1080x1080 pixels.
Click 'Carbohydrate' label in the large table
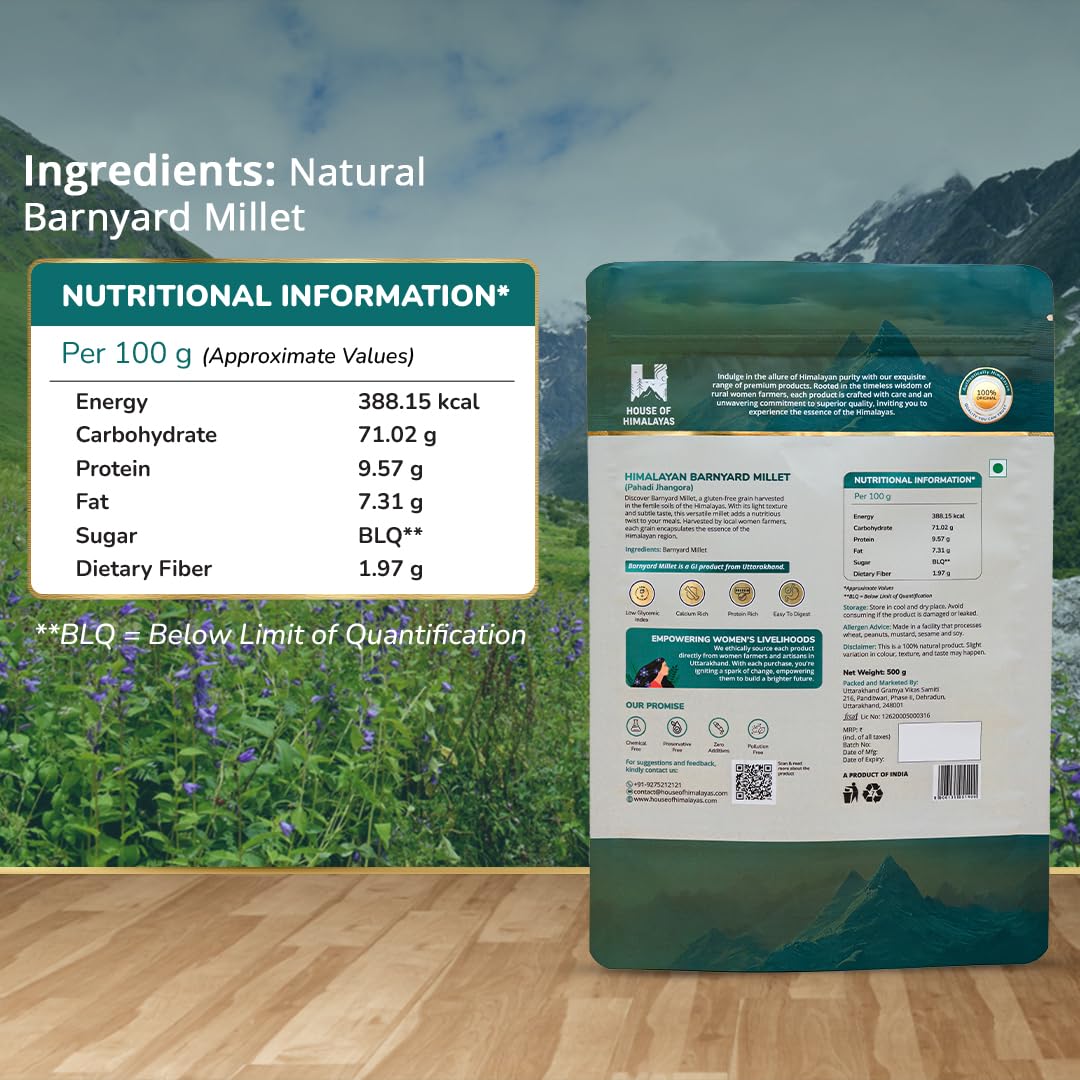click(146, 435)
